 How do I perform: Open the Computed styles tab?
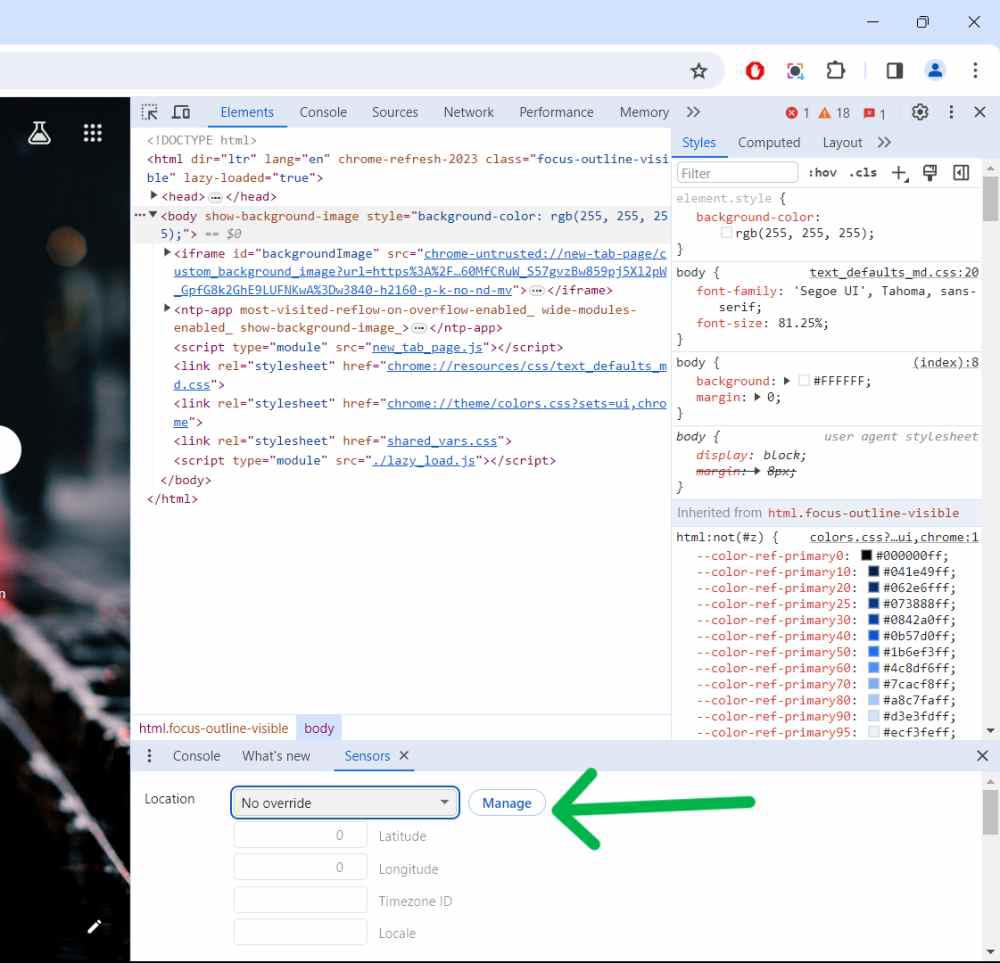coord(768,143)
